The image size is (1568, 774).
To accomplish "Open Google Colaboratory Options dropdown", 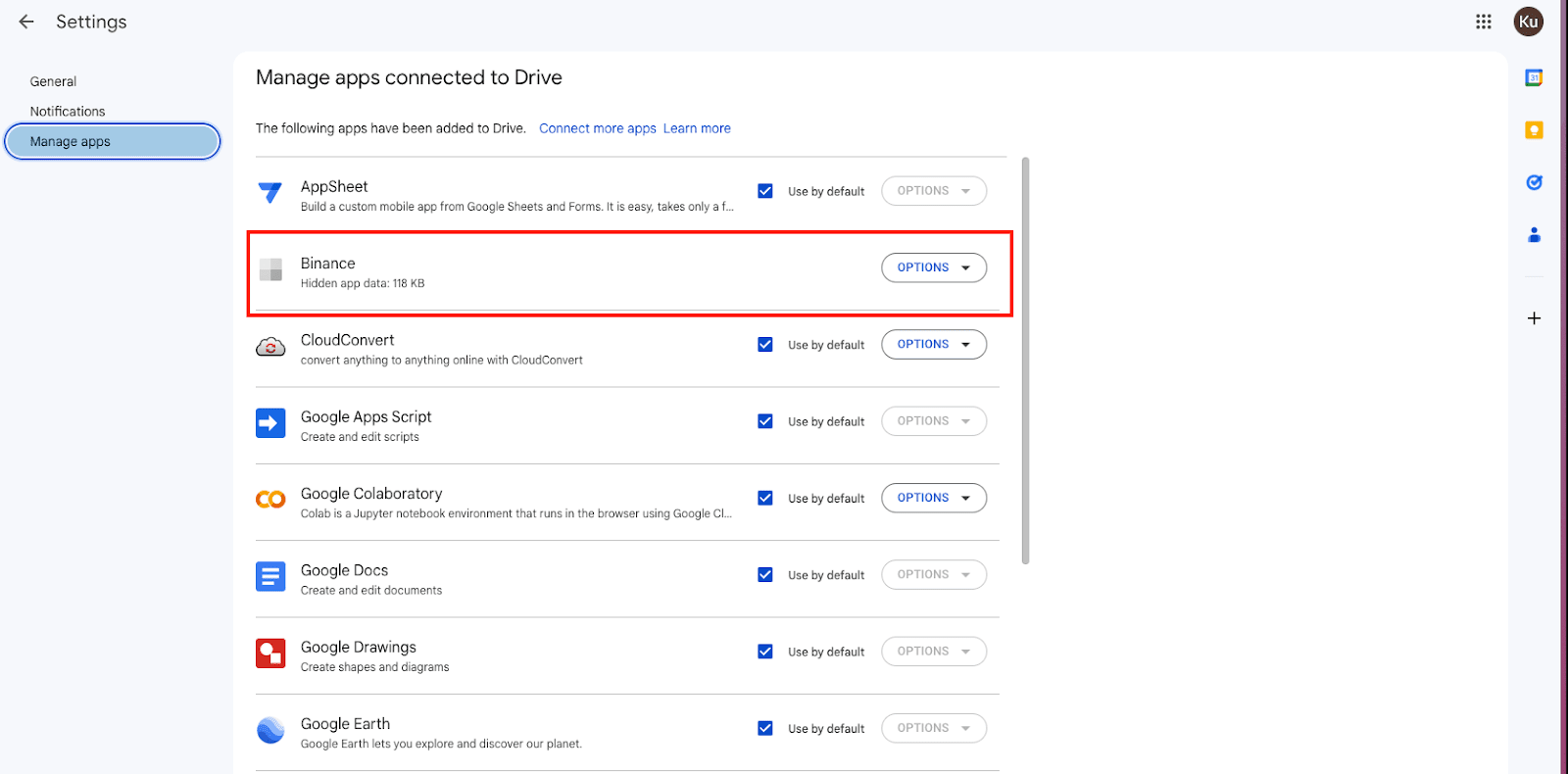I will [933, 498].
